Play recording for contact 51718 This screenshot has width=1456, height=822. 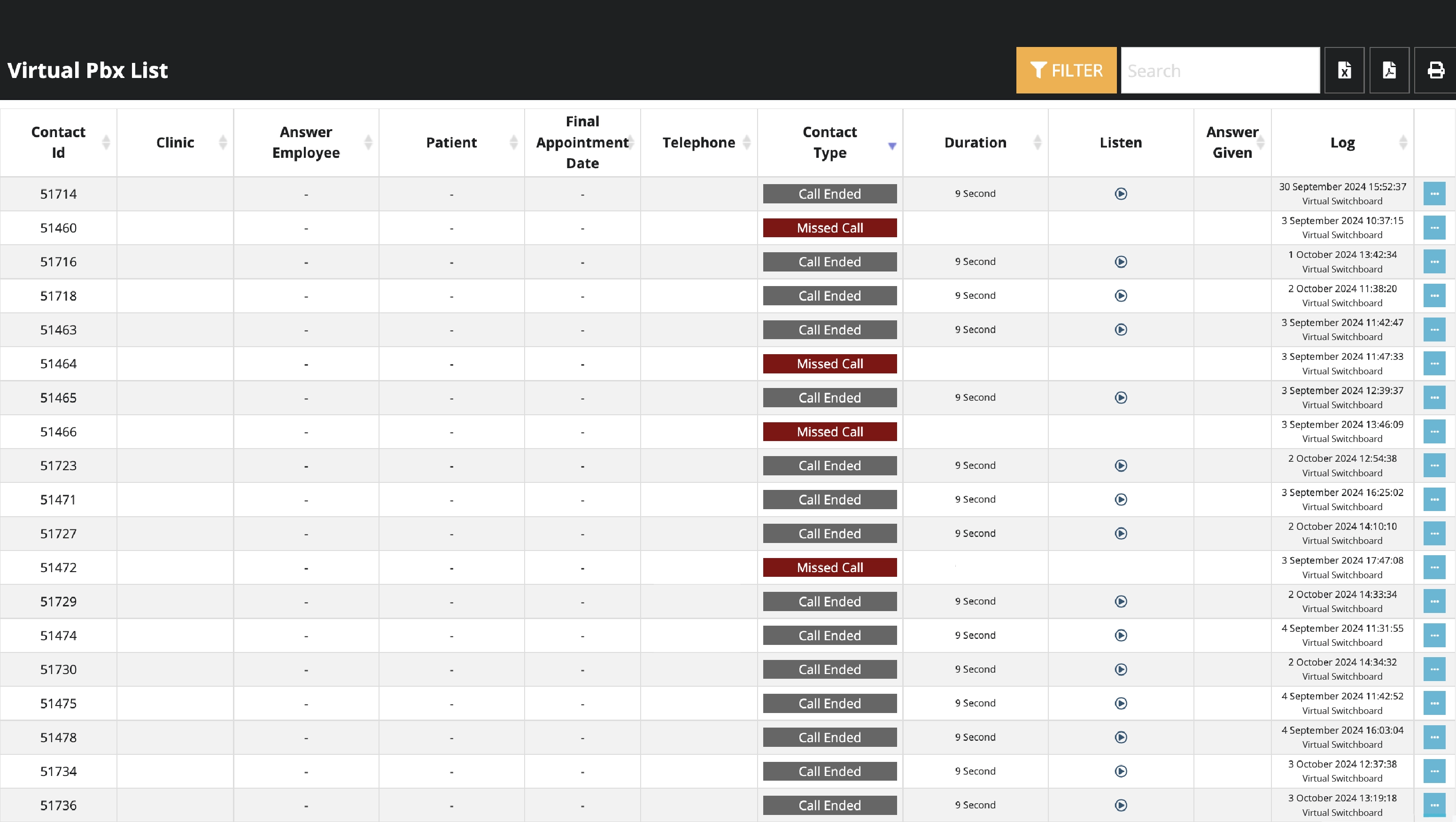point(1120,295)
